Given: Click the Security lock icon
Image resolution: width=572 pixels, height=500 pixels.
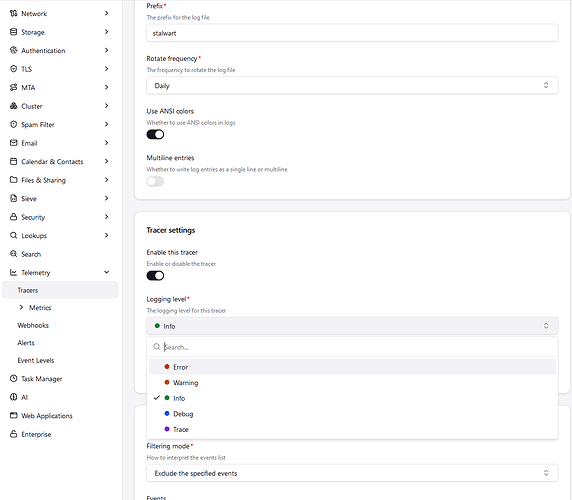Looking at the screenshot, I should pos(13,217).
